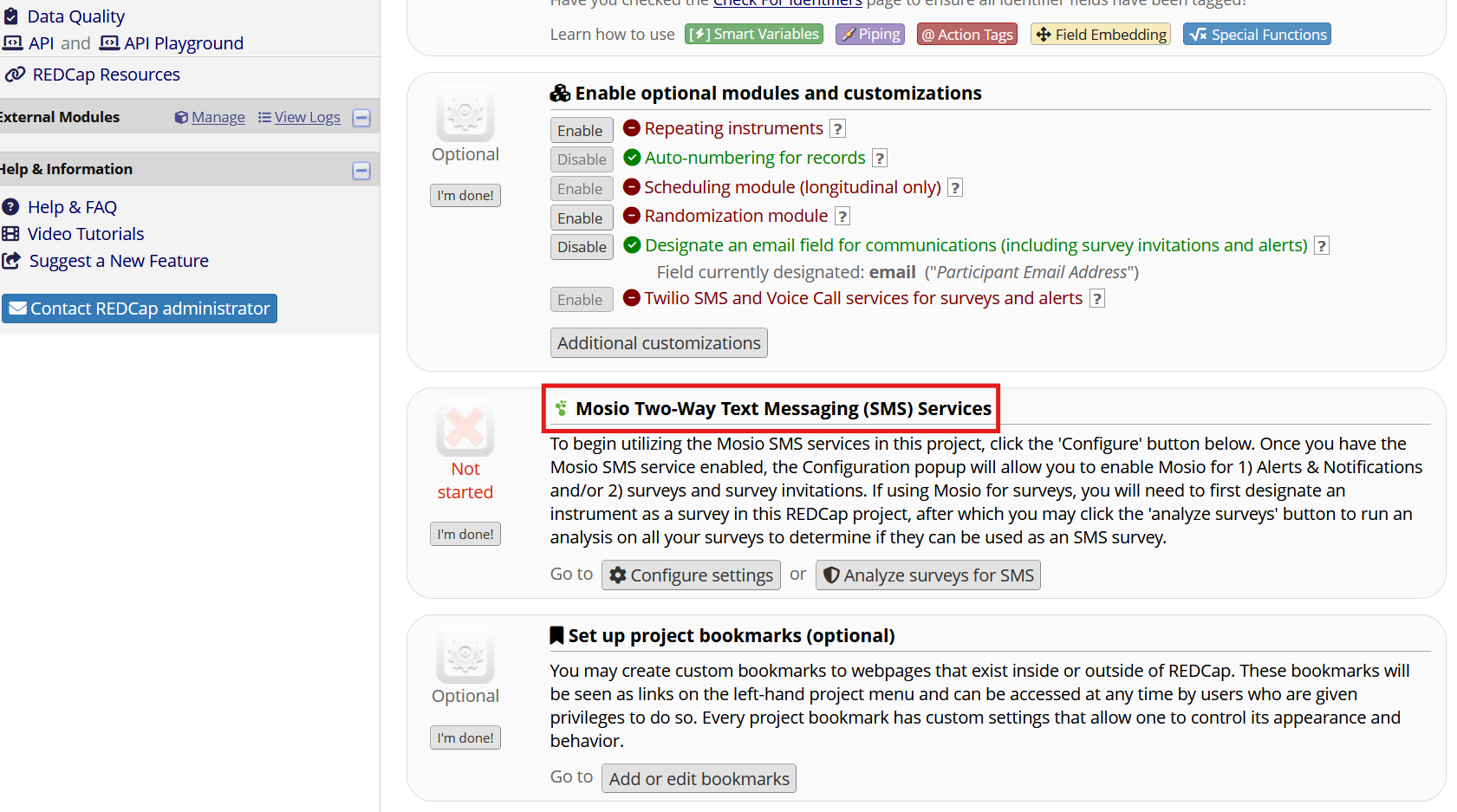Viewport: 1457px width, 812px height.
Task: Open the Data Quality link
Action: coord(76,16)
